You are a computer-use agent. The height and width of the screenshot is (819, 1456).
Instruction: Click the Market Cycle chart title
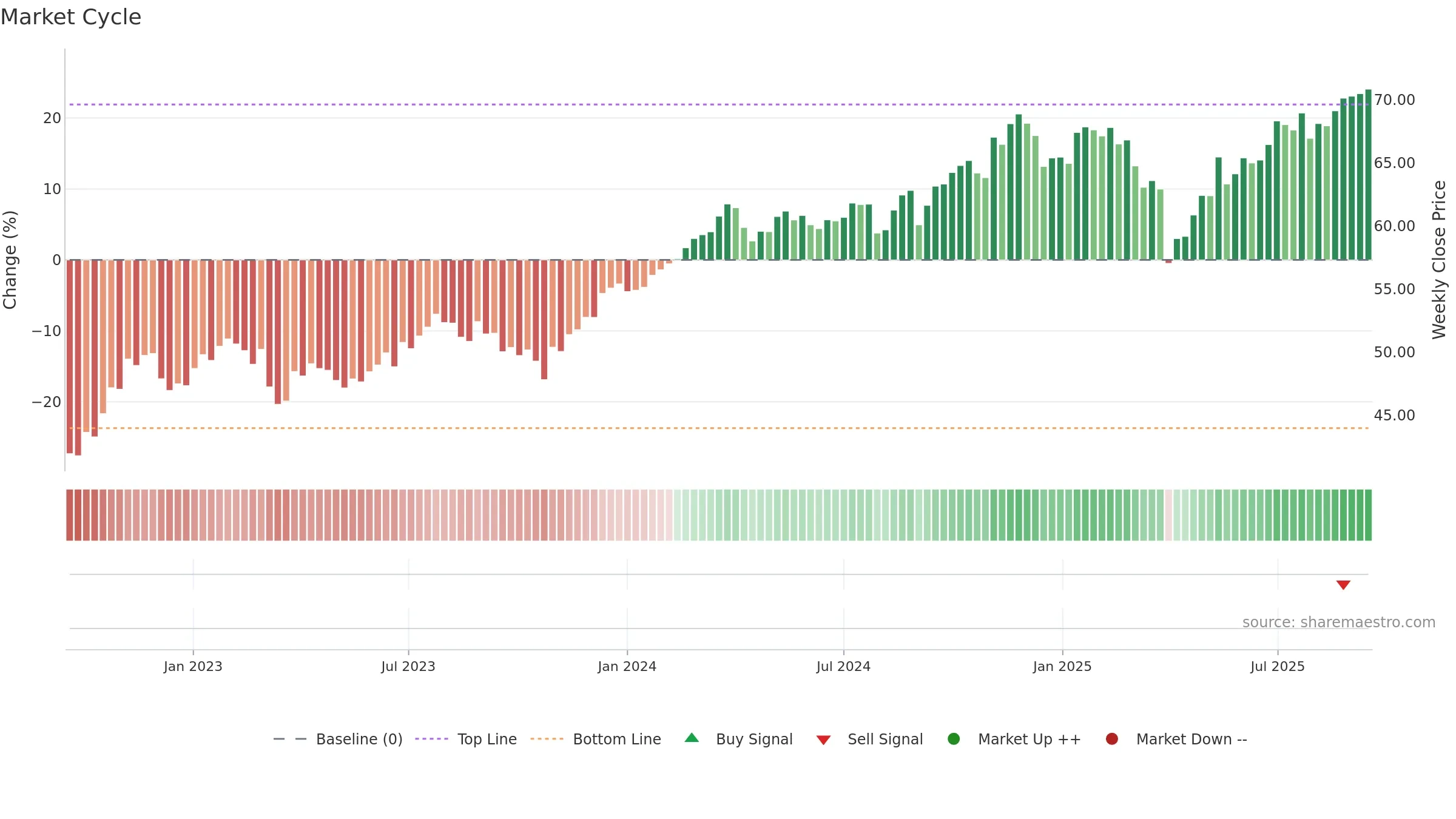point(71,17)
